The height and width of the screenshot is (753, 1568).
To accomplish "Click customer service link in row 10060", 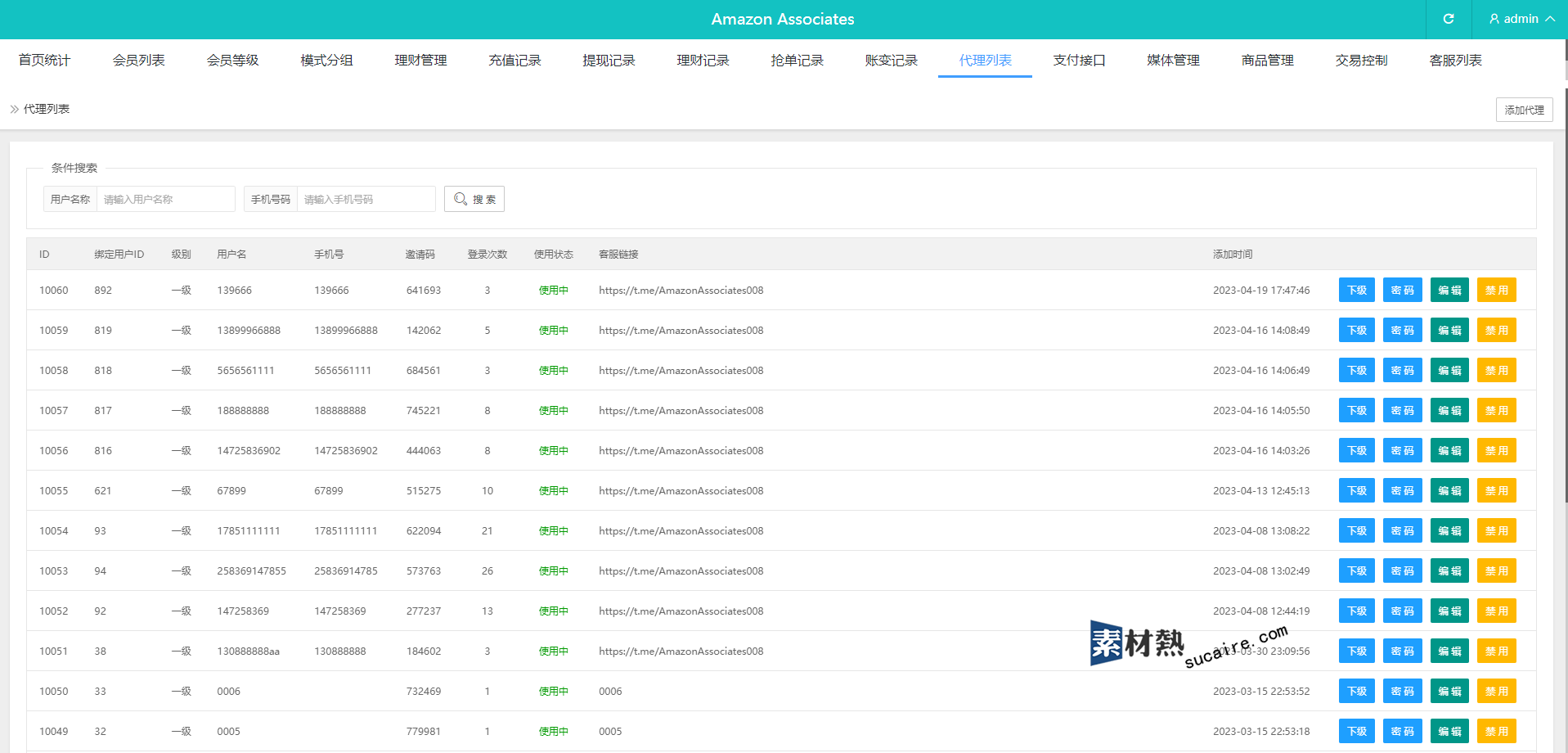I will [x=681, y=290].
